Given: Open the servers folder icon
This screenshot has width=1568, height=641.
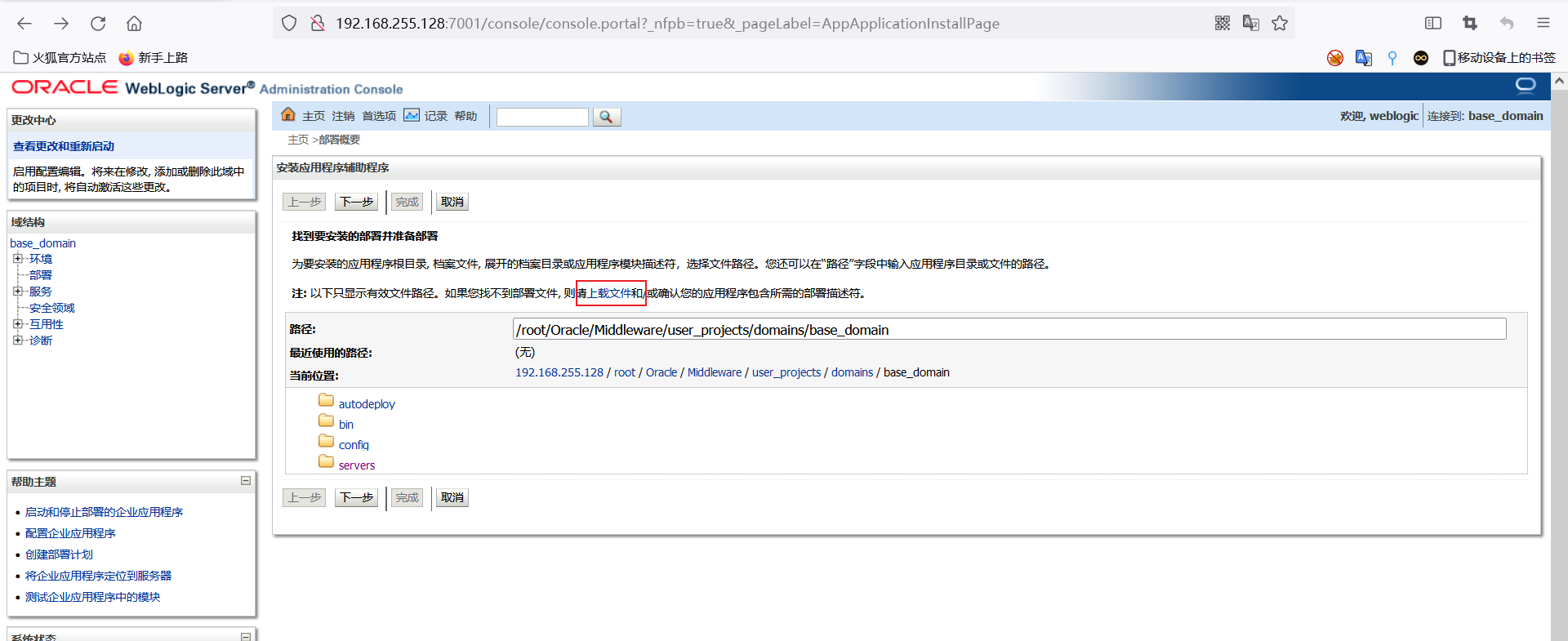Looking at the screenshot, I should click(327, 461).
